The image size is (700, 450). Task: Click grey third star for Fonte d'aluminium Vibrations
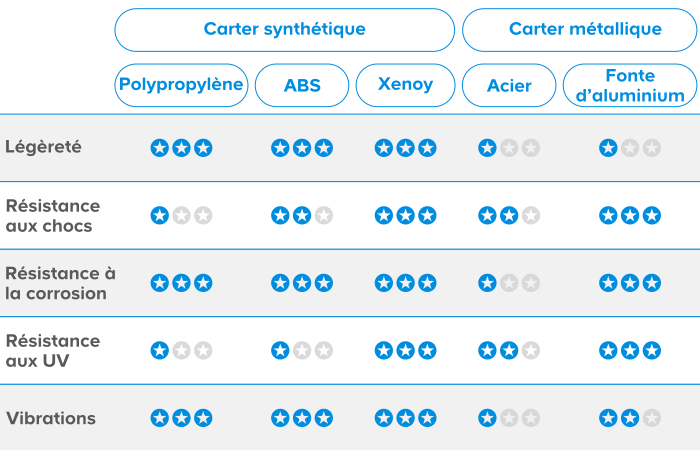[x=652, y=418]
